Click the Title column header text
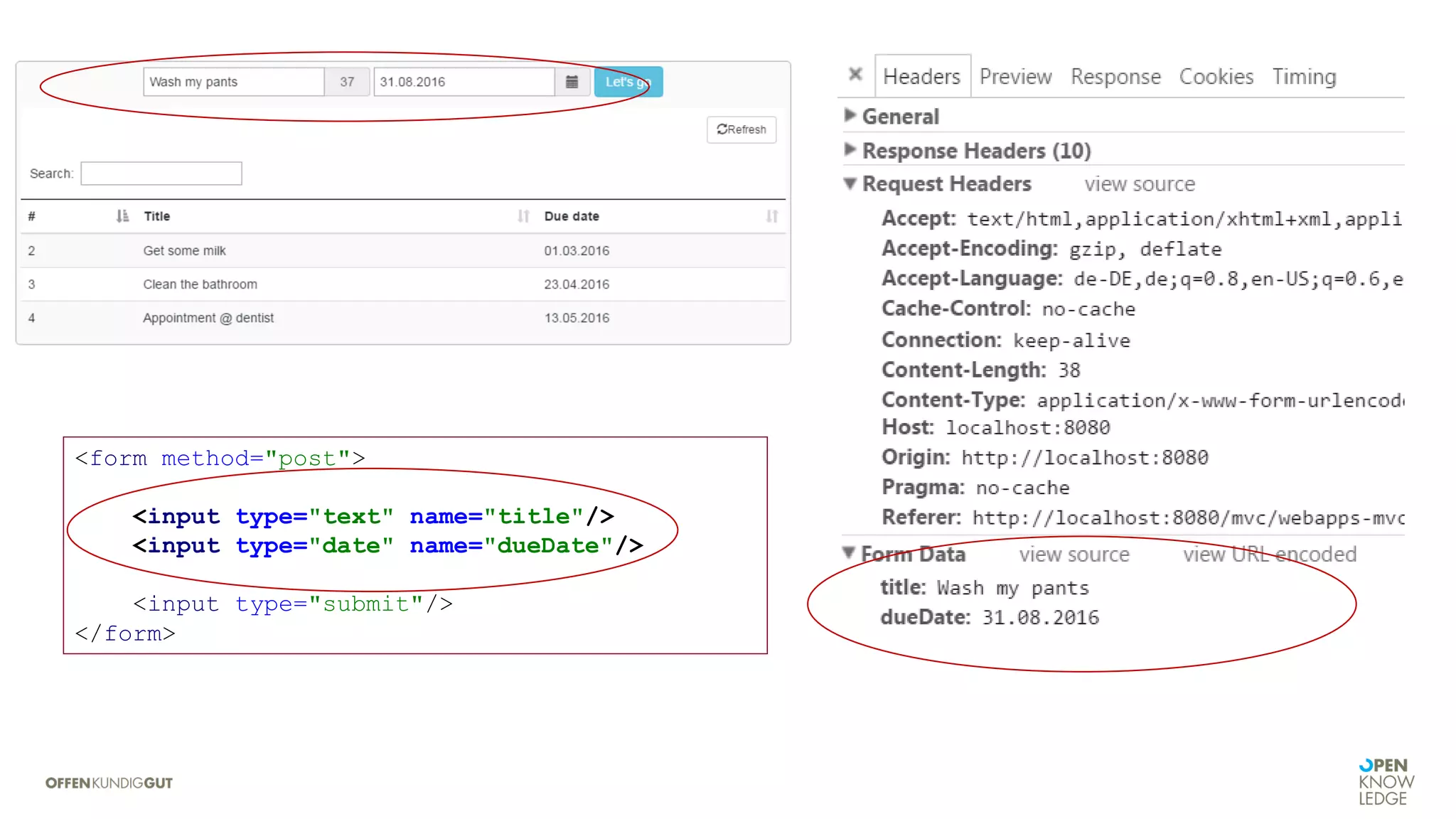This screenshot has width=1456, height=819. pyautogui.click(x=157, y=216)
